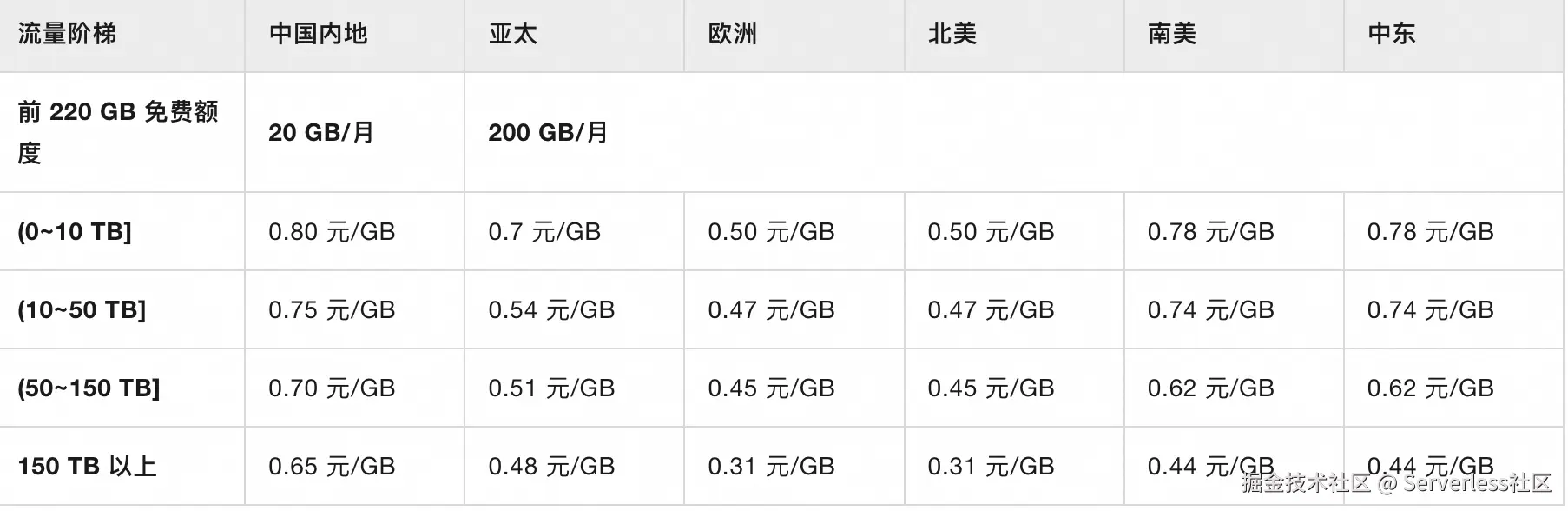Select the 20 GB/月 cell
1568x511 pixels.
point(321,132)
